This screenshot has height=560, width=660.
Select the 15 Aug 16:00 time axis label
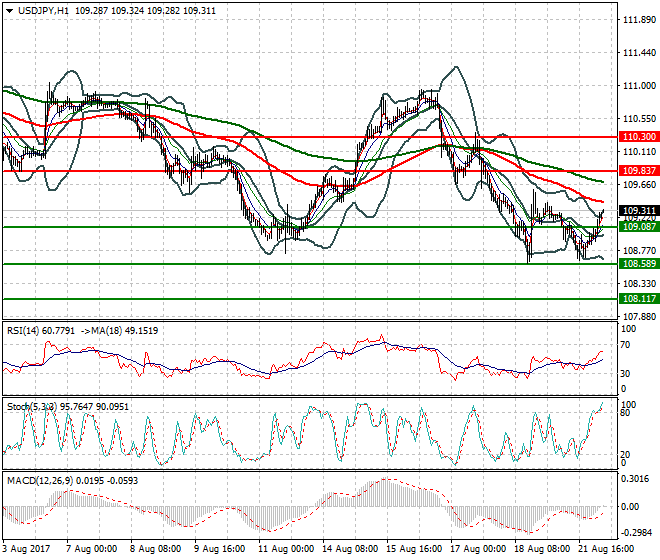pyautogui.click(x=414, y=549)
